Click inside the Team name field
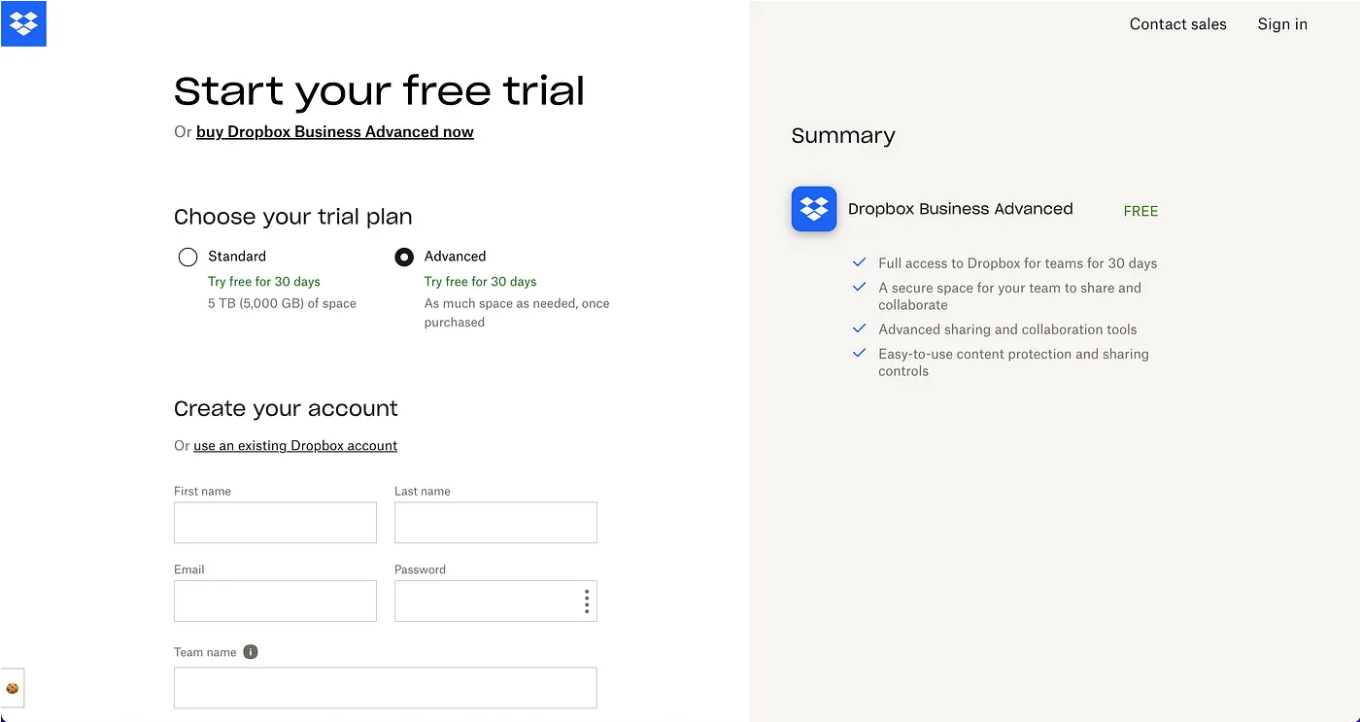Viewport: 1360px width, 722px height. point(385,688)
